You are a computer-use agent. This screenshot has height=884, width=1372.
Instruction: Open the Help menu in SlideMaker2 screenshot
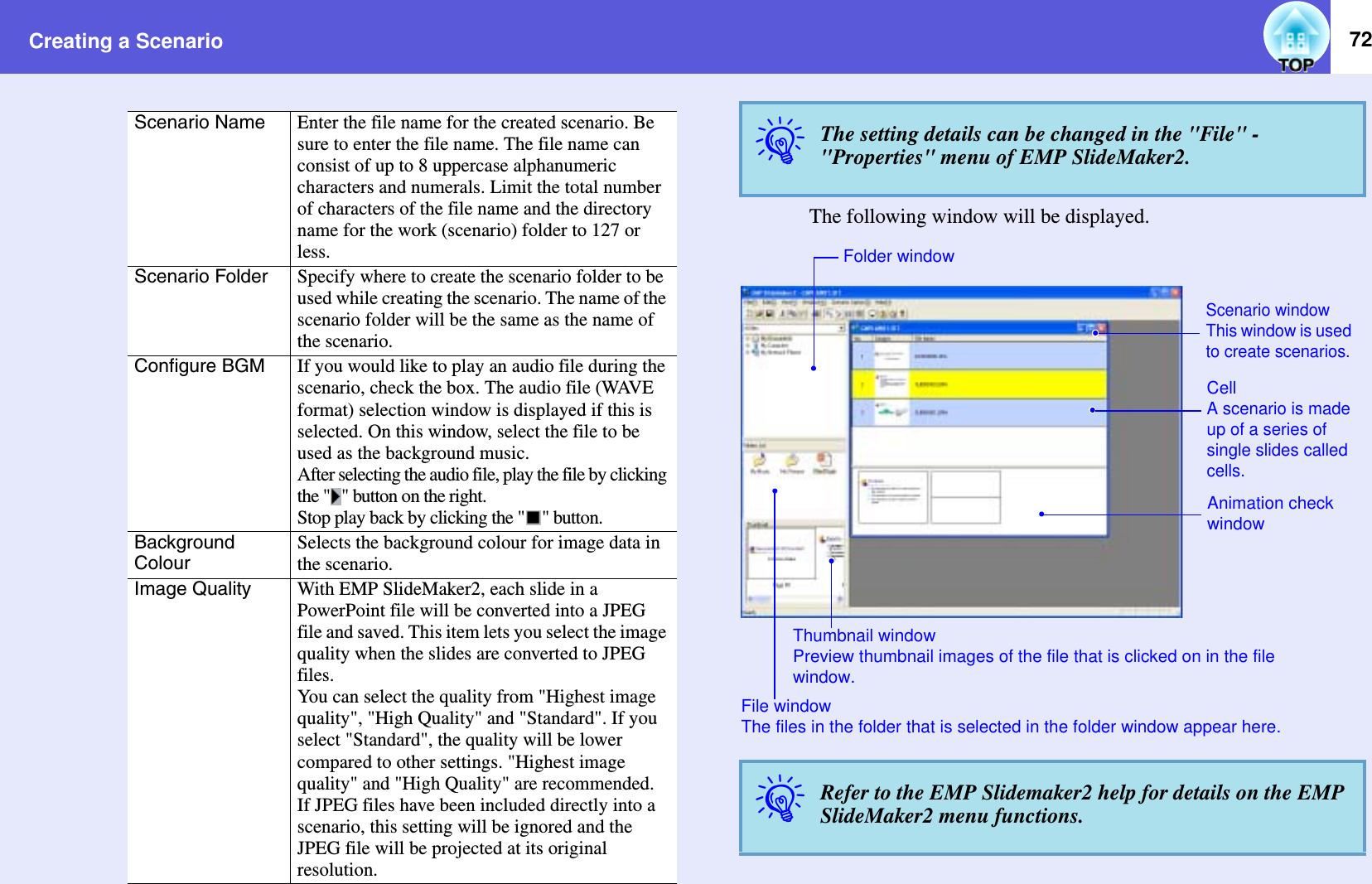coord(883,302)
